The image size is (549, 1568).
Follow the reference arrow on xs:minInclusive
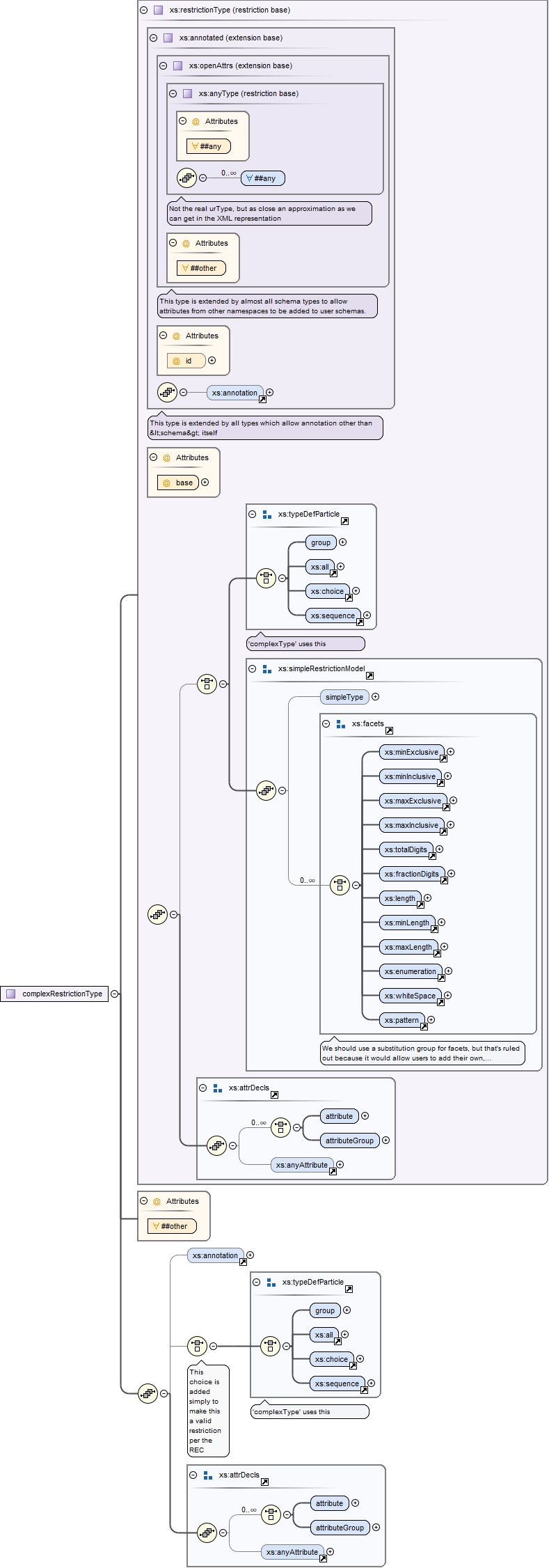click(440, 783)
